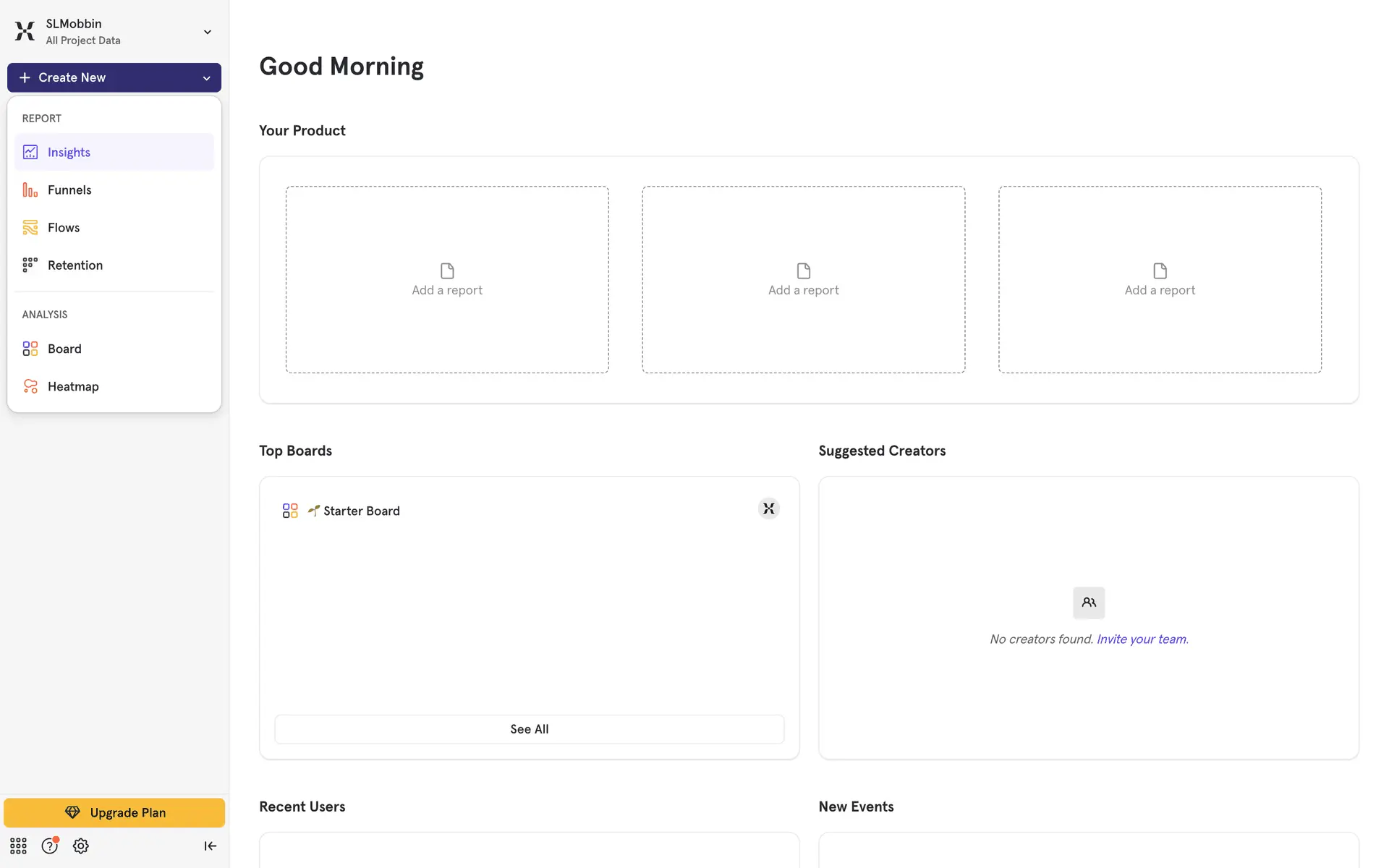Click the Mixpanel logo in sidebar header

coord(25,31)
